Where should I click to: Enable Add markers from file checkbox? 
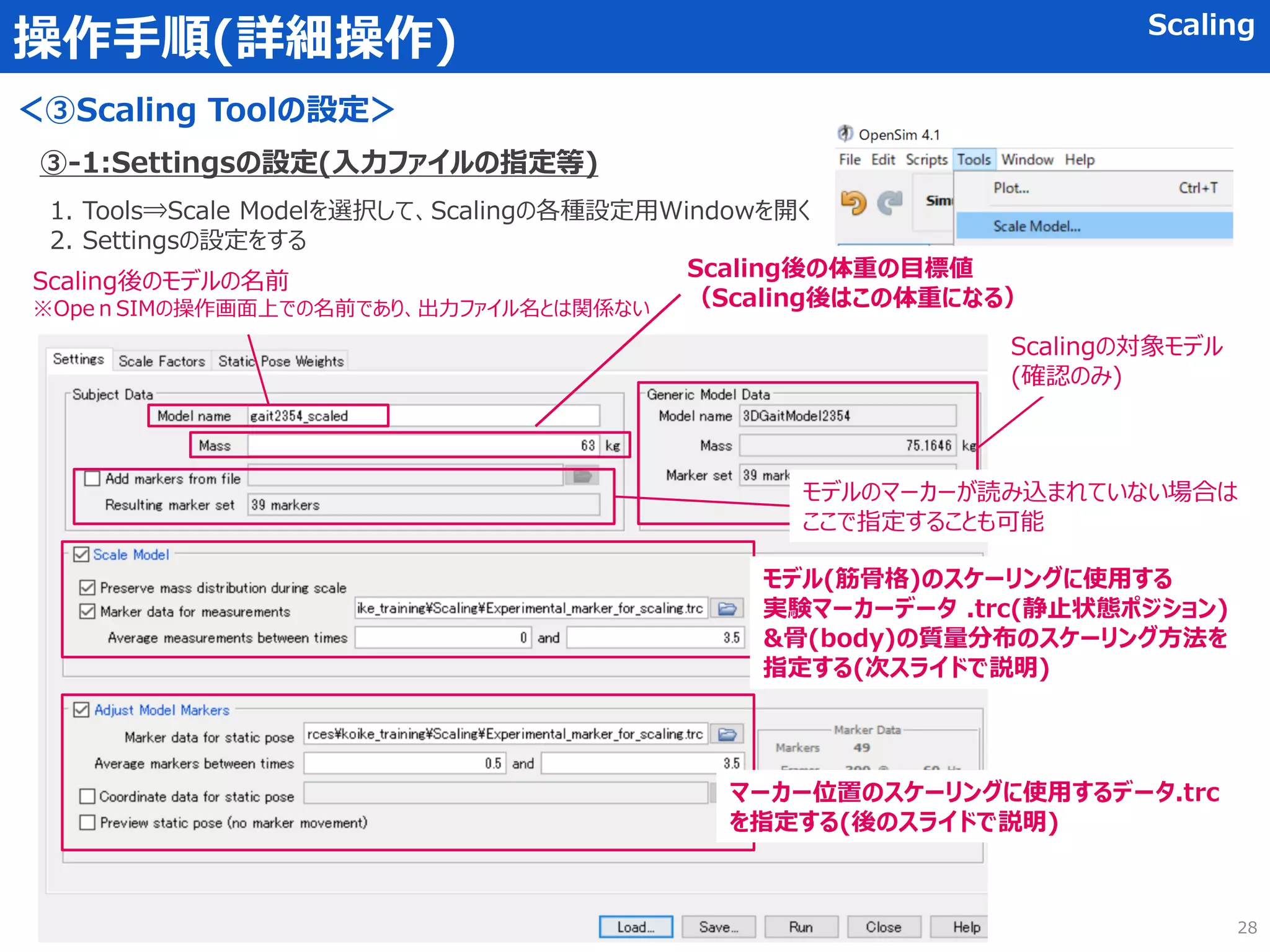92,478
